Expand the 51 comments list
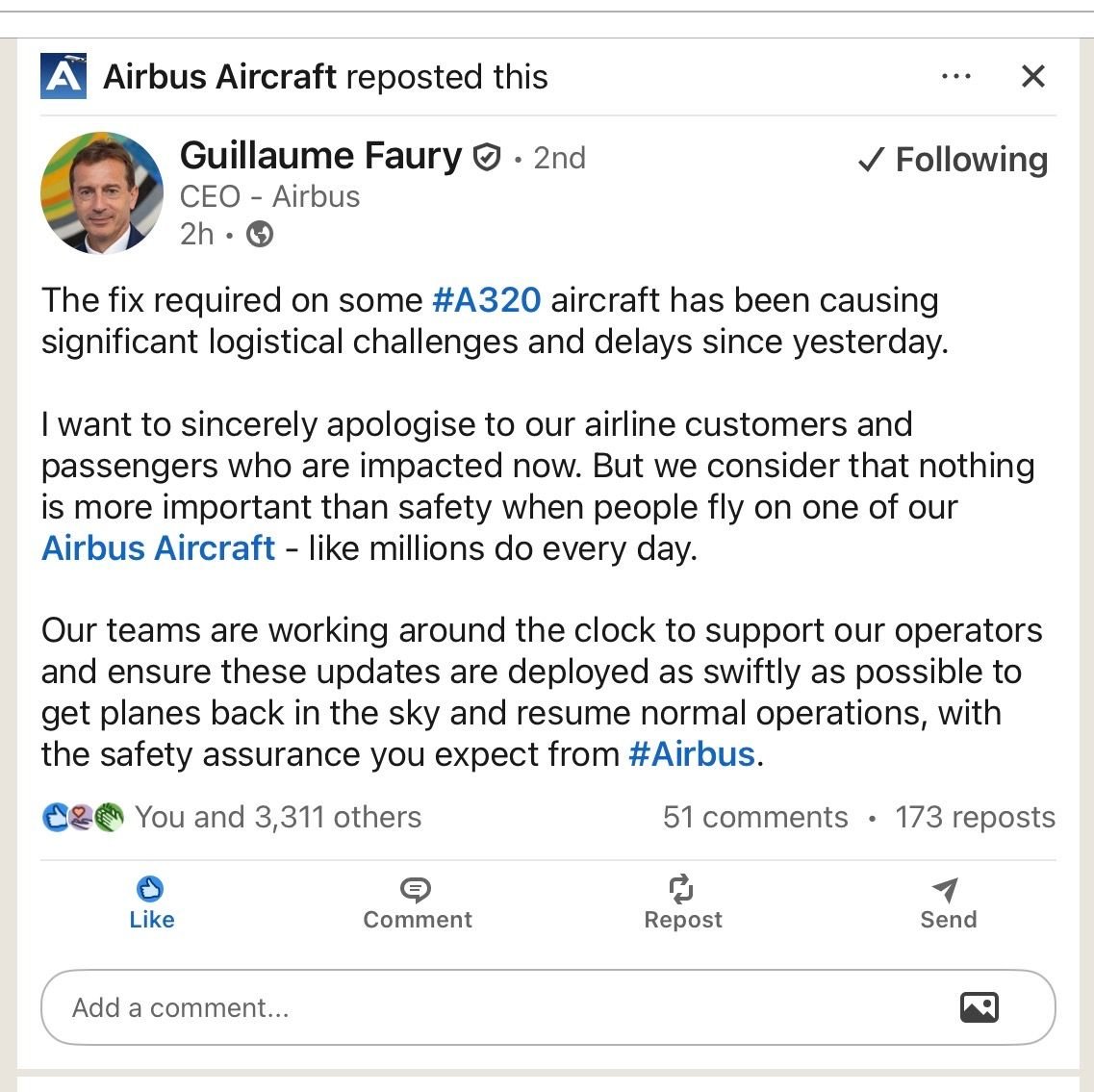1094x1092 pixels. tap(753, 817)
